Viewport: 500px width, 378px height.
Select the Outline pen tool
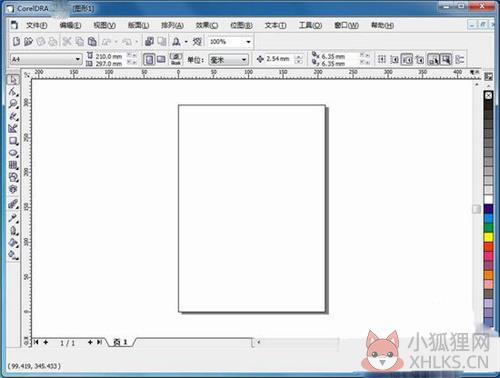tap(13, 230)
